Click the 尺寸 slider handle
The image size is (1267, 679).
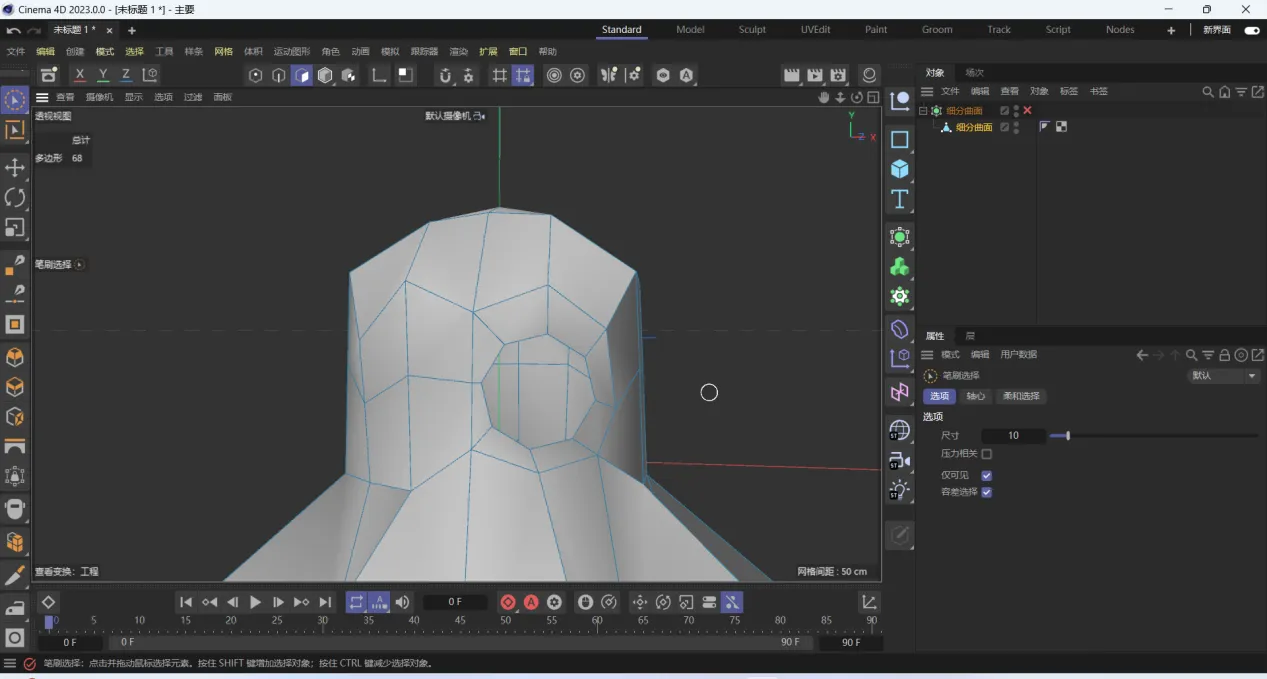1067,435
